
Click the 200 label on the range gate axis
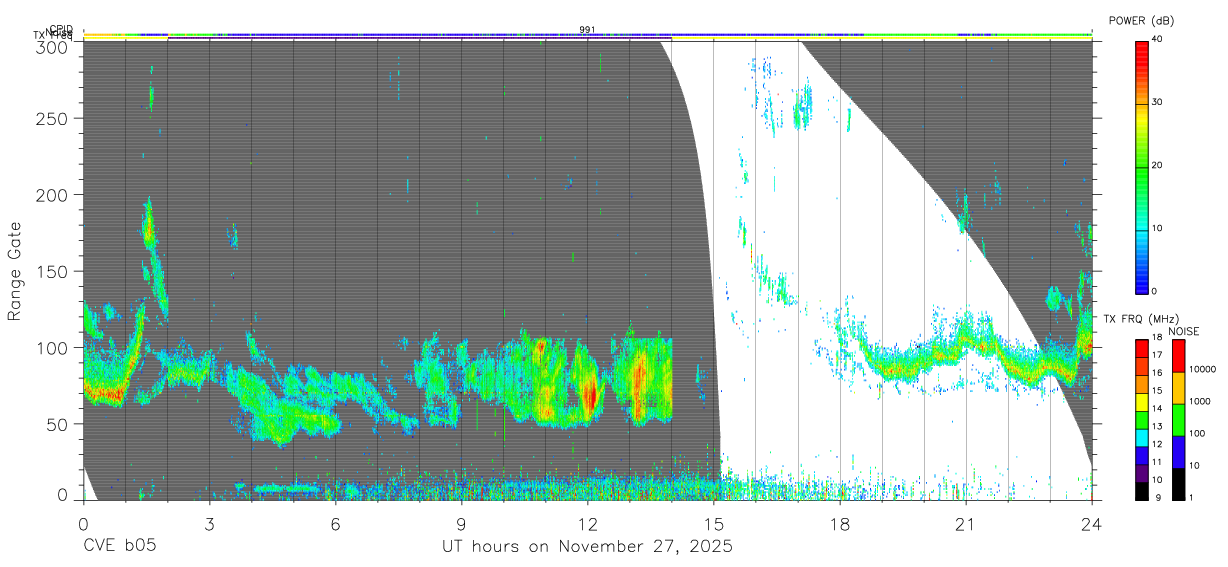[x=53, y=195]
